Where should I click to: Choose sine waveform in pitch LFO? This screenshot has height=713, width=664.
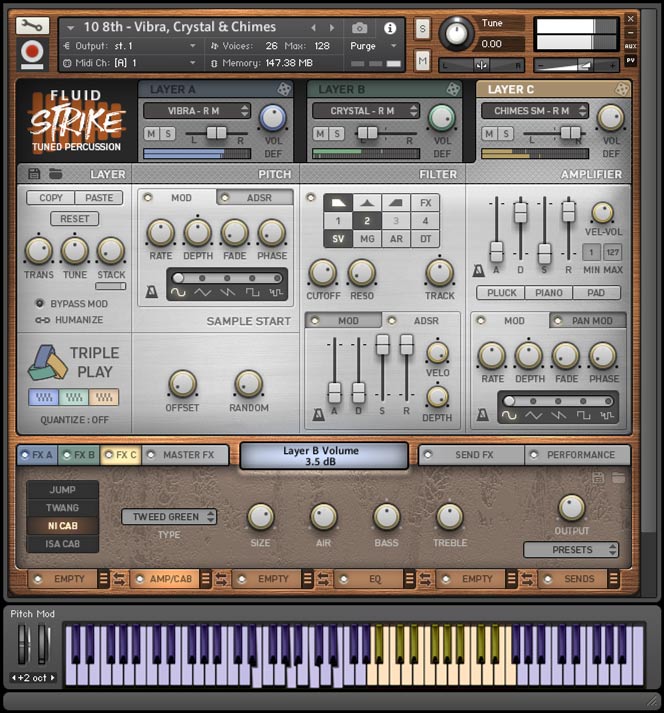tap(178, 292)
